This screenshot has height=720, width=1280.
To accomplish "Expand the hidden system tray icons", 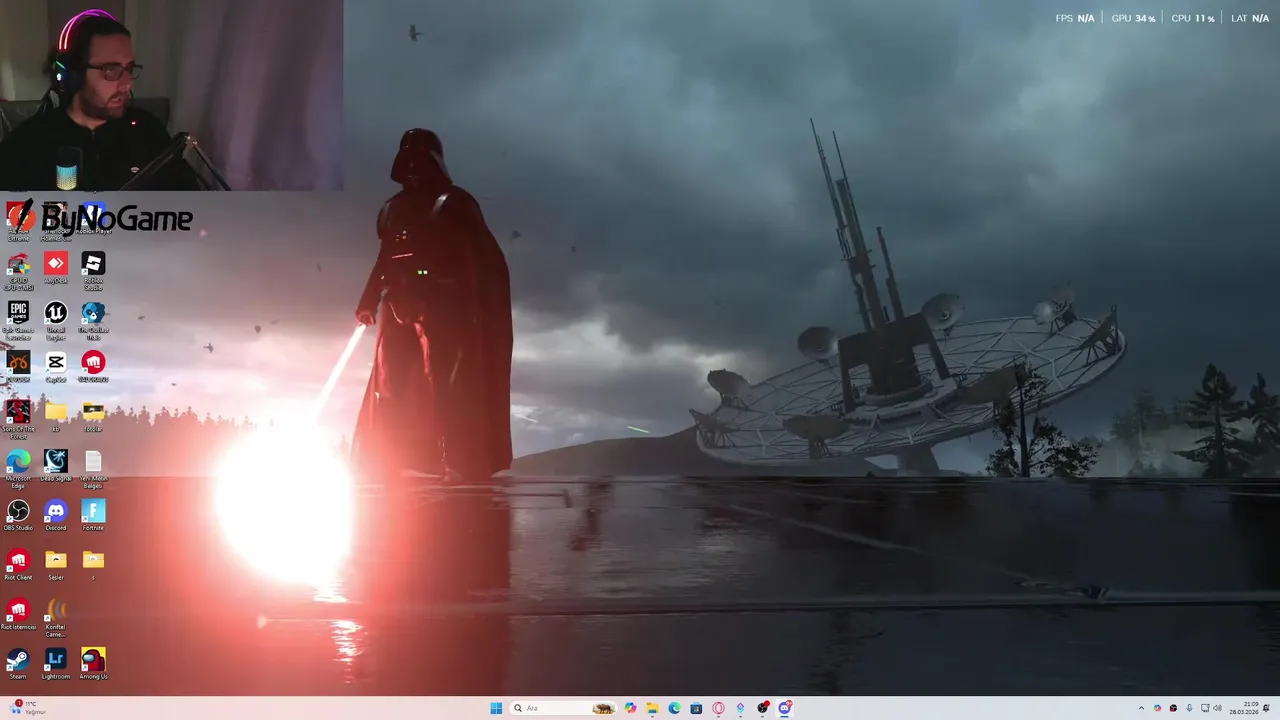I will pyautogui.click(x=1141, y=708).
